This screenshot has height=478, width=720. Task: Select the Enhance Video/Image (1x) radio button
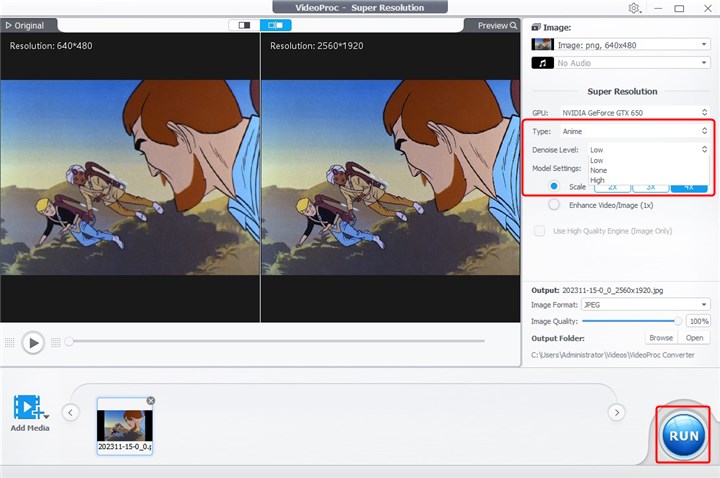click(x=554, y=205)
